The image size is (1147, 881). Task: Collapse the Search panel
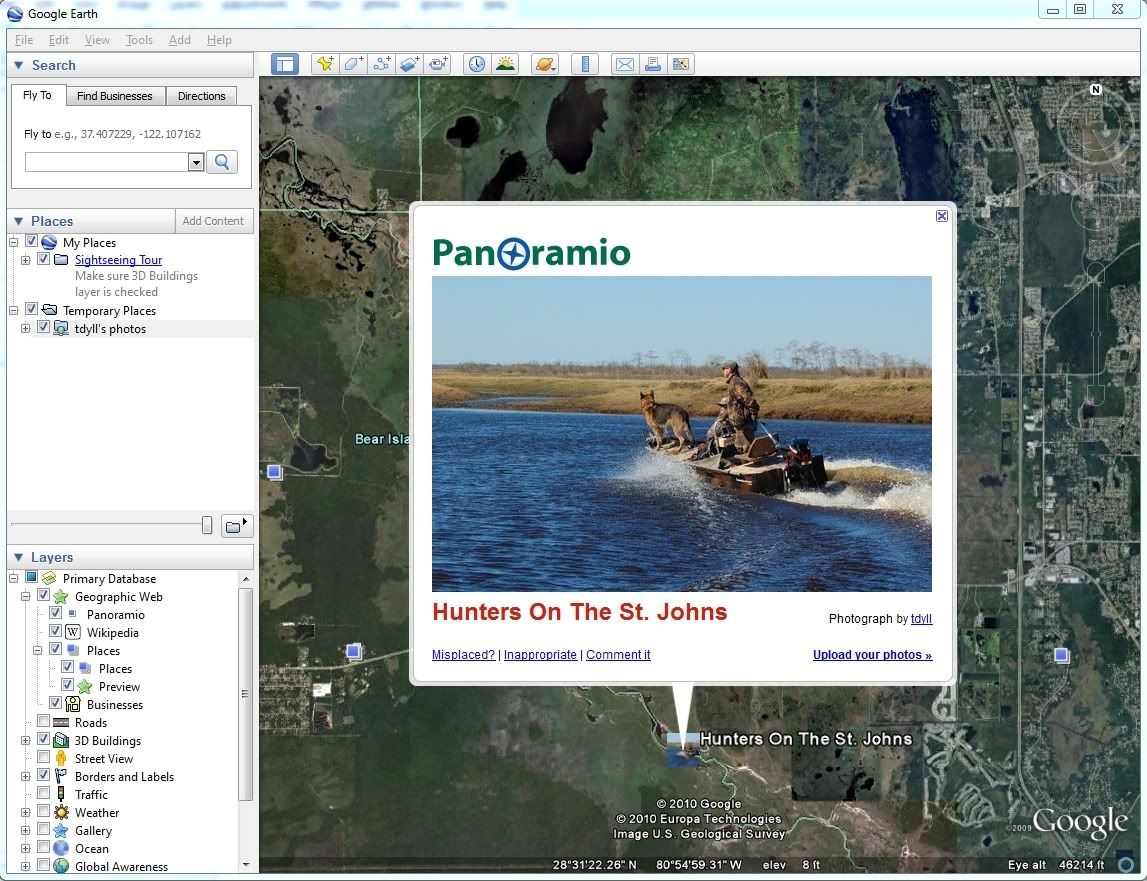pyautogui.click(x=19, y=65)
